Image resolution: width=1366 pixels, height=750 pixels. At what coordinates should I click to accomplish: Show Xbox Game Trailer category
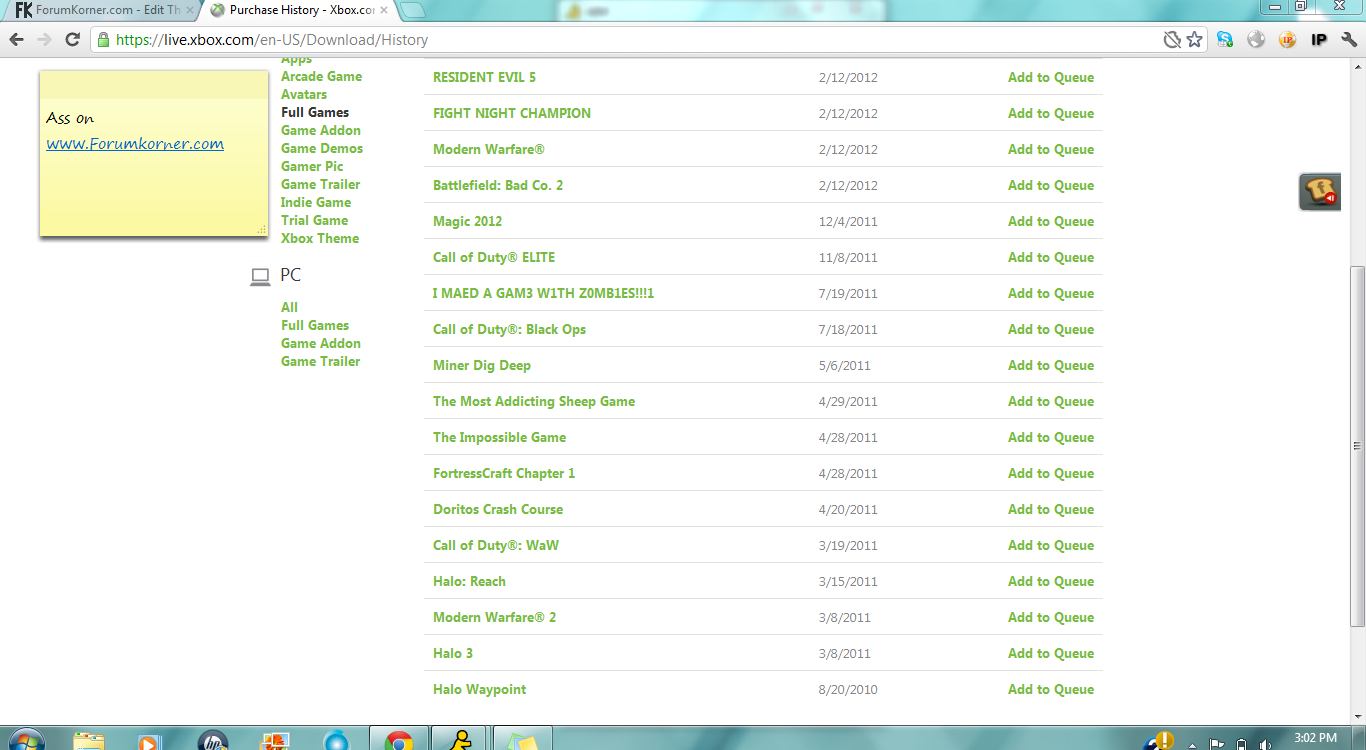tap(320, 184)
